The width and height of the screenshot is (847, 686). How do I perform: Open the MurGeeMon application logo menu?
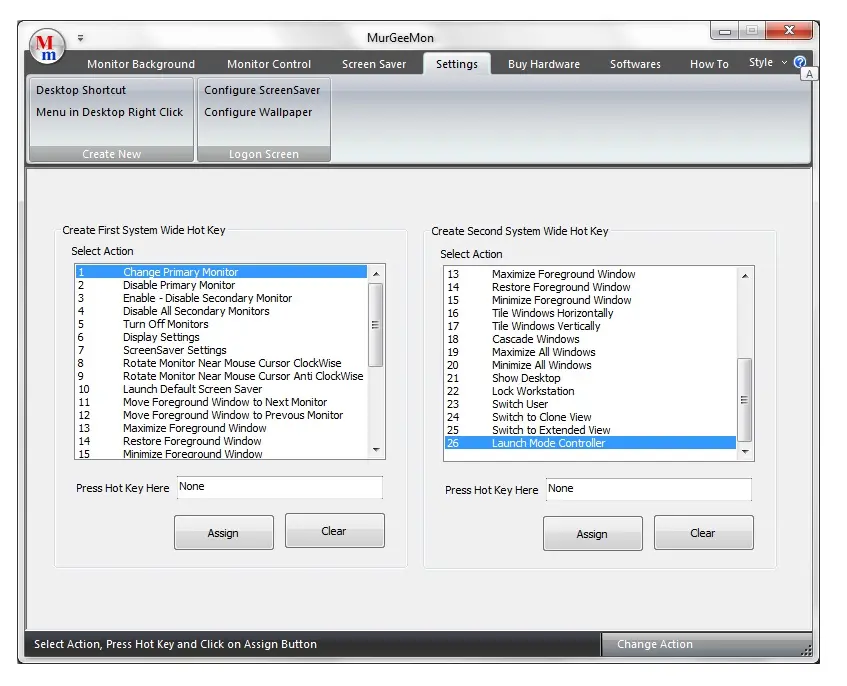pos(47,46)
